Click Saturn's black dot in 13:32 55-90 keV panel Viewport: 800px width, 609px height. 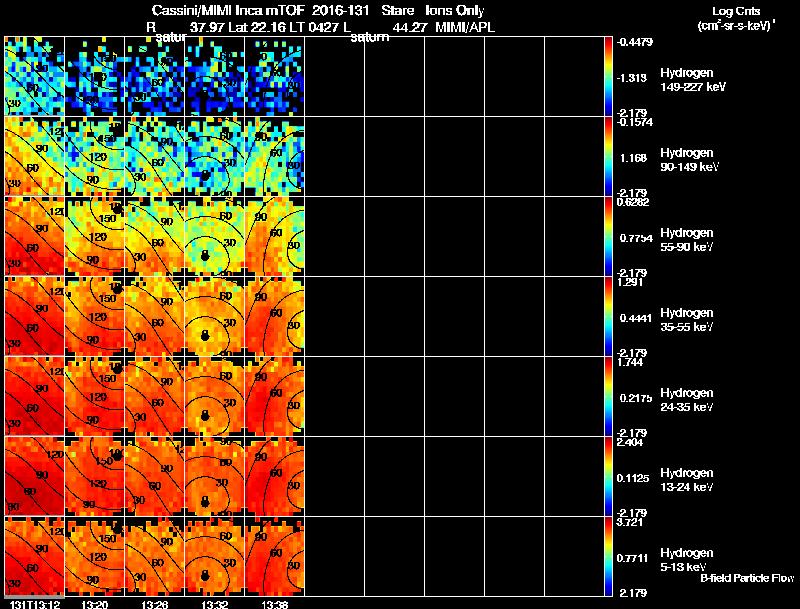click(205, 256)
